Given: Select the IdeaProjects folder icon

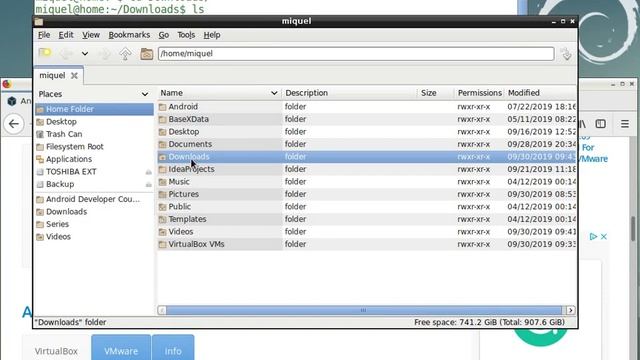Looking at the screenshot, I should 162,169.
